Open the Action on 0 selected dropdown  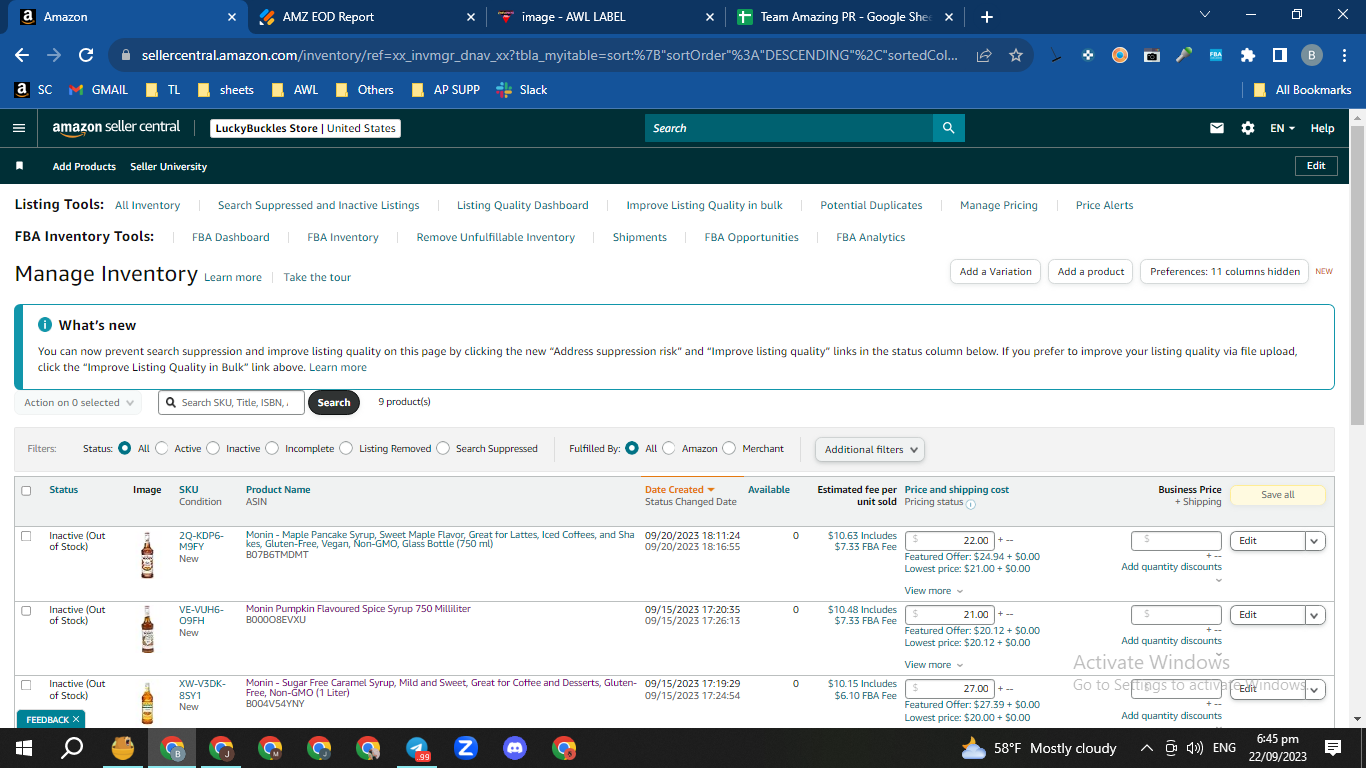coord(77,403)
